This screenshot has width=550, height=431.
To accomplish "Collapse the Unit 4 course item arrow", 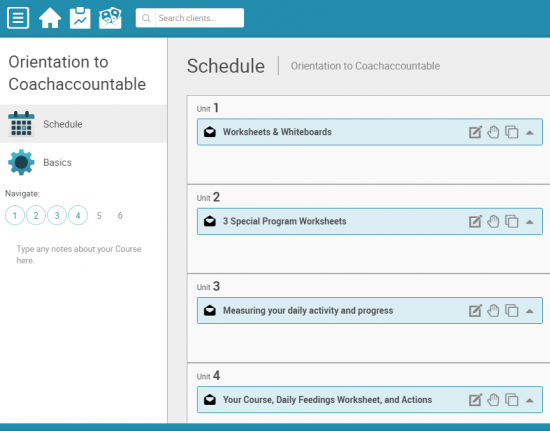I will pos(530,400).
